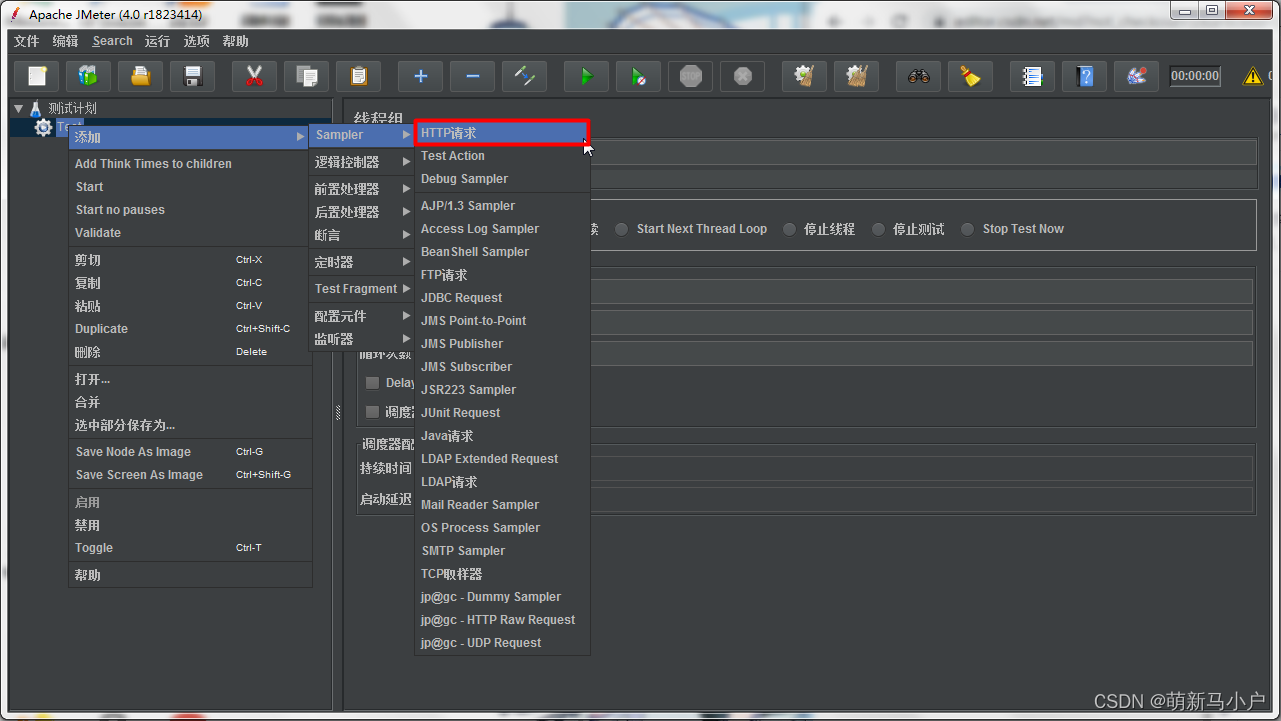Toggle the Delay thread creation checkbox
This screenshot has width=1281, height=721.
(x=372, y=383)
